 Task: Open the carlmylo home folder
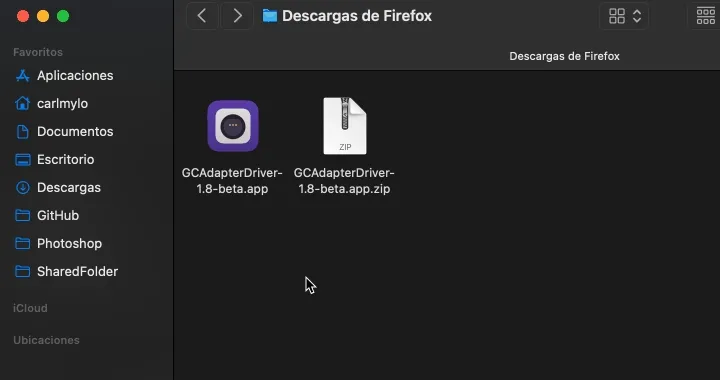(62, 104)
